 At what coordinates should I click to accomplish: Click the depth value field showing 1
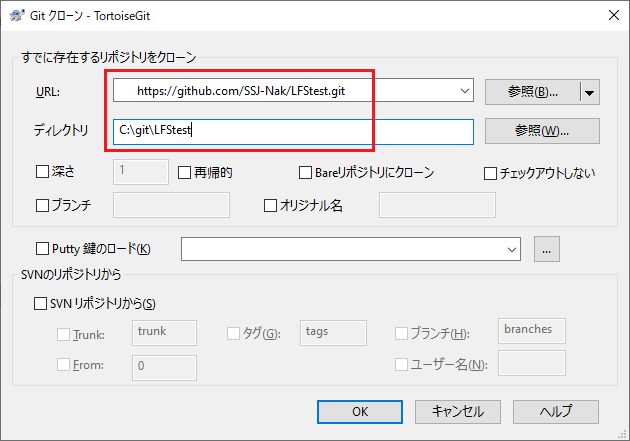pos(141,172)
